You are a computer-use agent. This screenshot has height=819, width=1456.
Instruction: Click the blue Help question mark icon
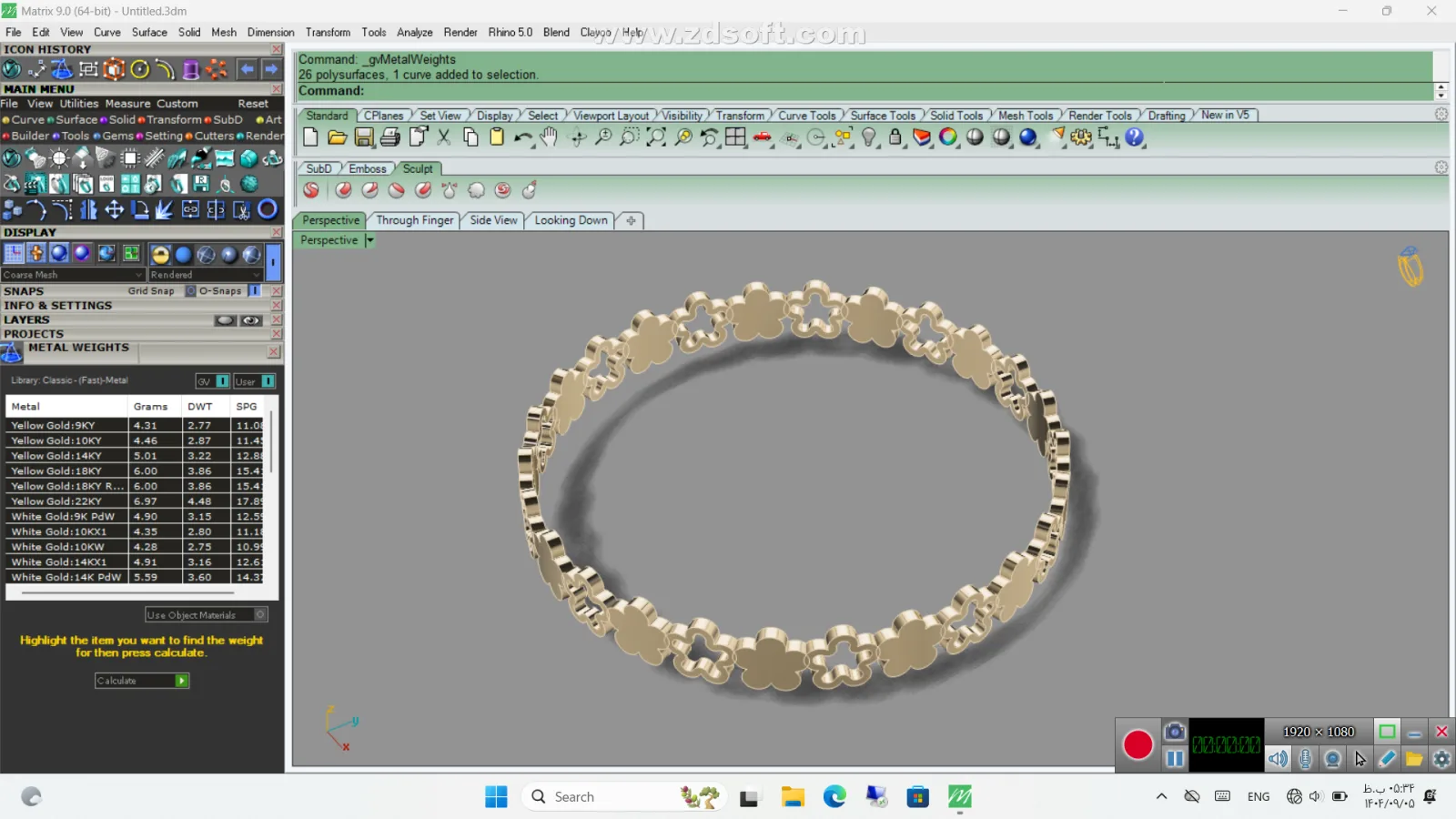click(x=1135, y=137)
